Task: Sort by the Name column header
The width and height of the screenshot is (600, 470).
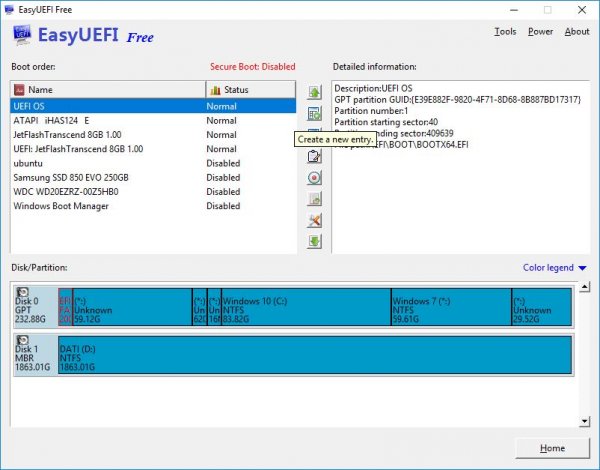Action: pos(108,90)
